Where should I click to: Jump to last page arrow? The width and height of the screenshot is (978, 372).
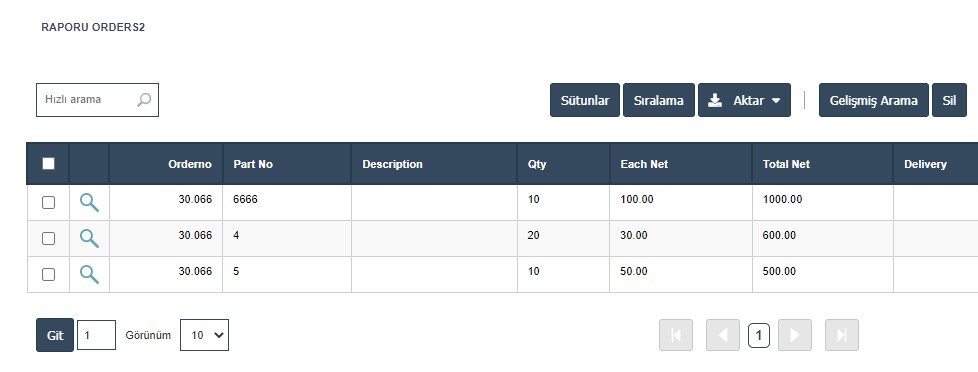[x=841, y=335]
